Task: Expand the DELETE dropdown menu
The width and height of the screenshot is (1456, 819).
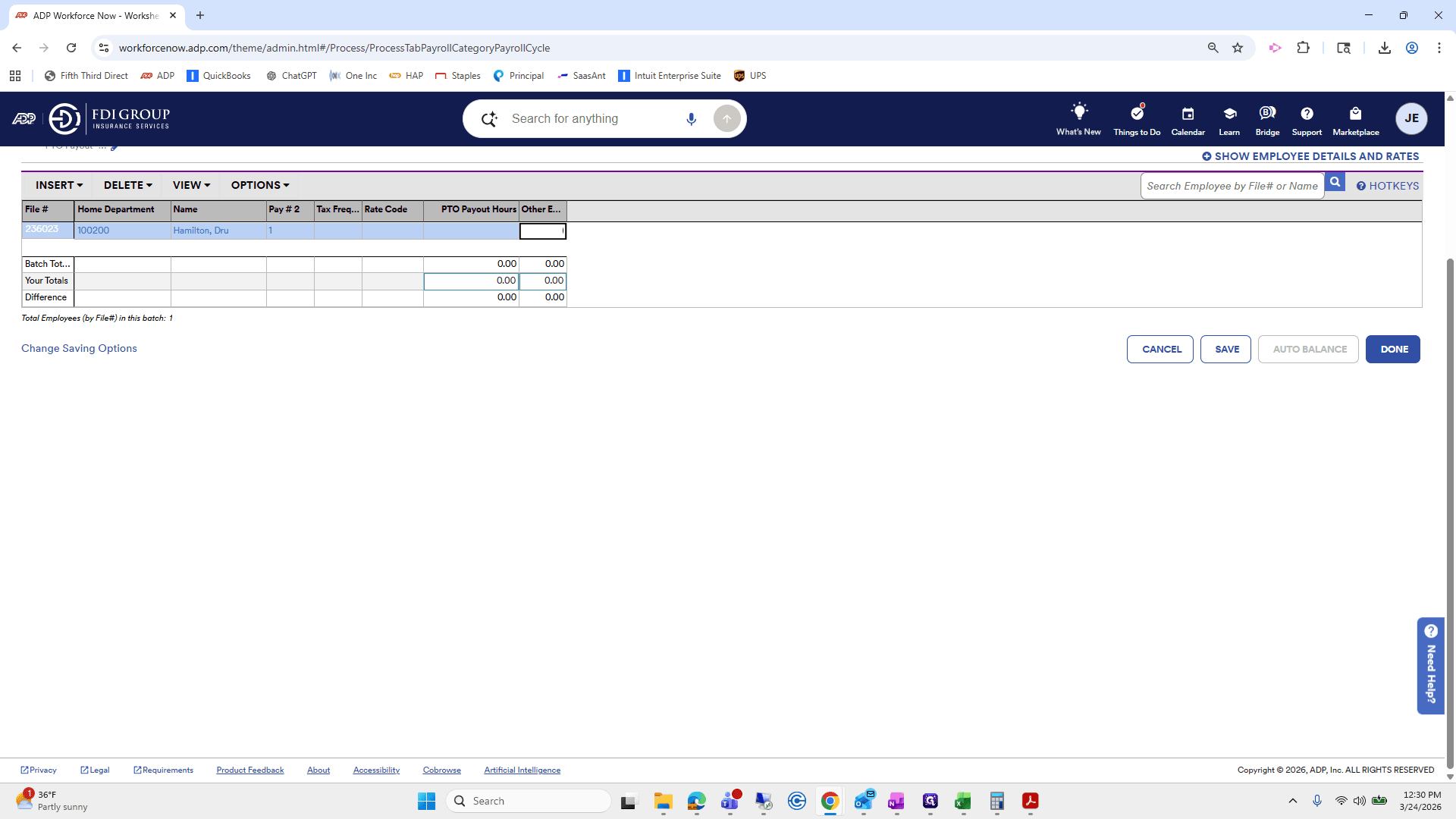Action: pyautogui.click(x=128, y=185)
